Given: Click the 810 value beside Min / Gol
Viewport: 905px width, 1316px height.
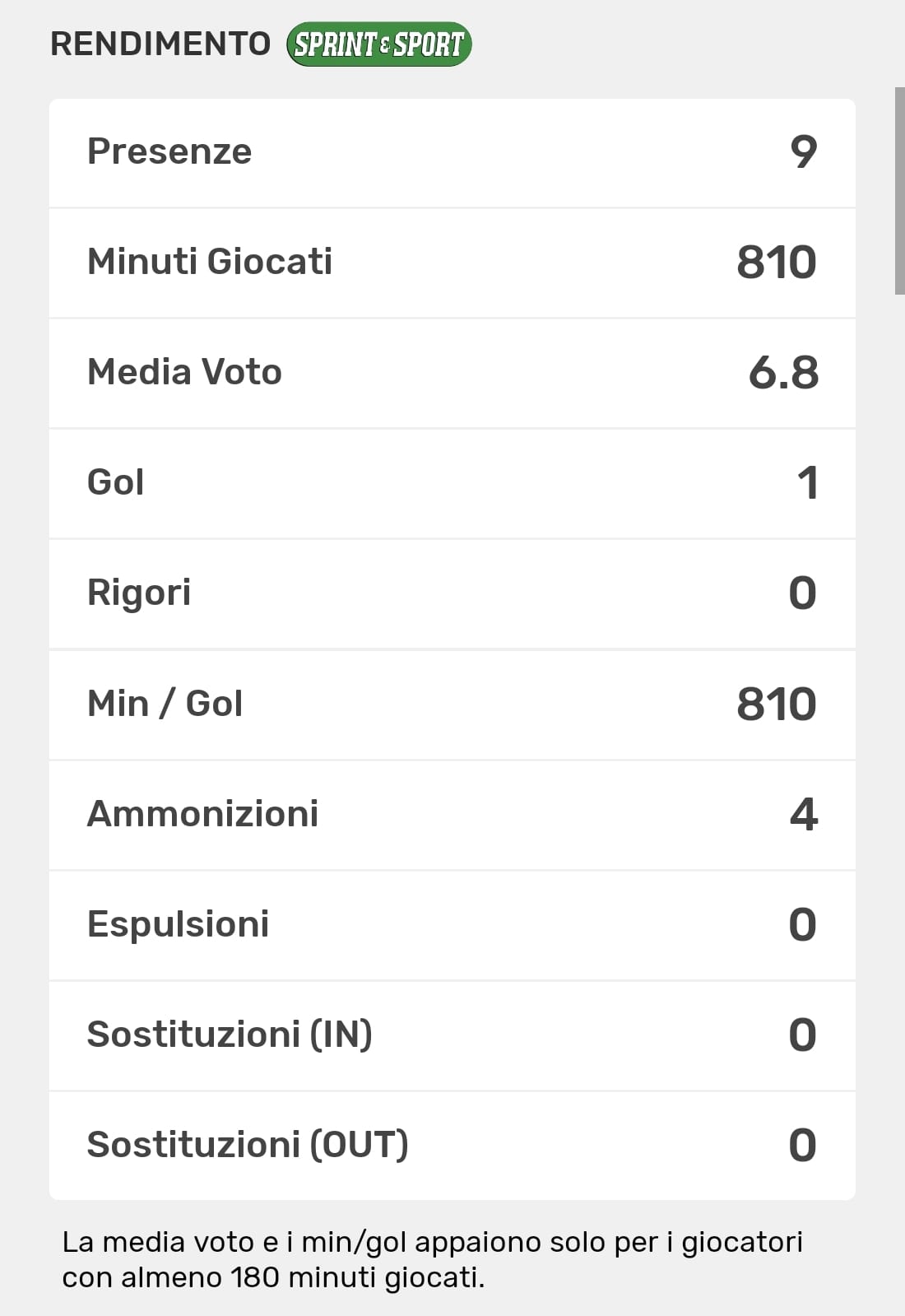Looking at the screenshot, I should click(776, 705).
